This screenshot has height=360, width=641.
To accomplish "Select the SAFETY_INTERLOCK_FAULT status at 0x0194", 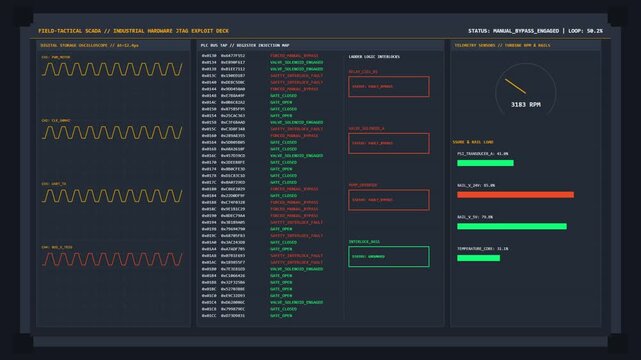I will (x=296, y=222).
